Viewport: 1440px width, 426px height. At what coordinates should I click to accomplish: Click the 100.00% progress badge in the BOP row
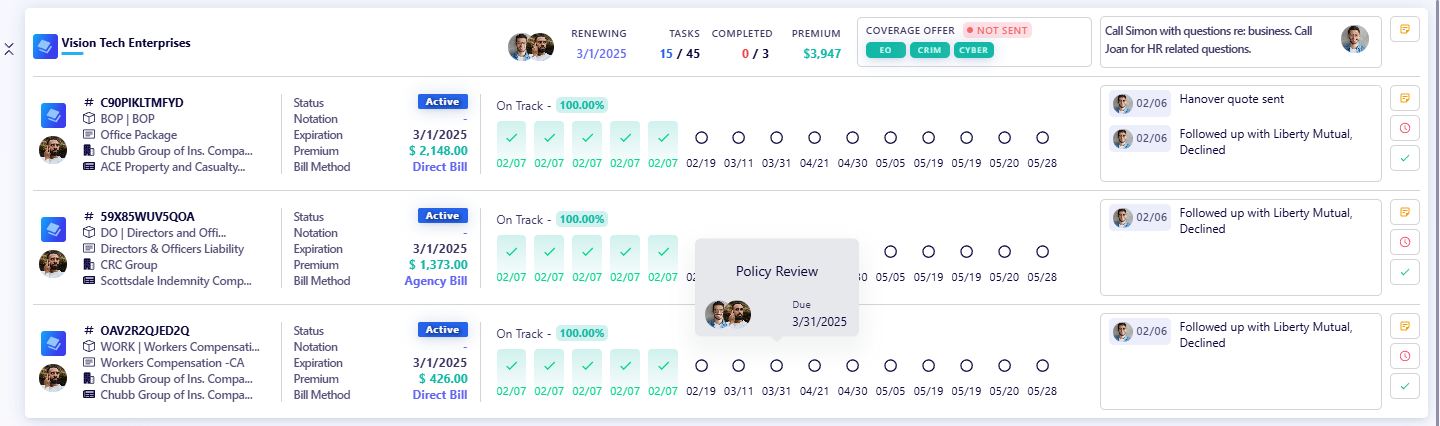point(582,105)
